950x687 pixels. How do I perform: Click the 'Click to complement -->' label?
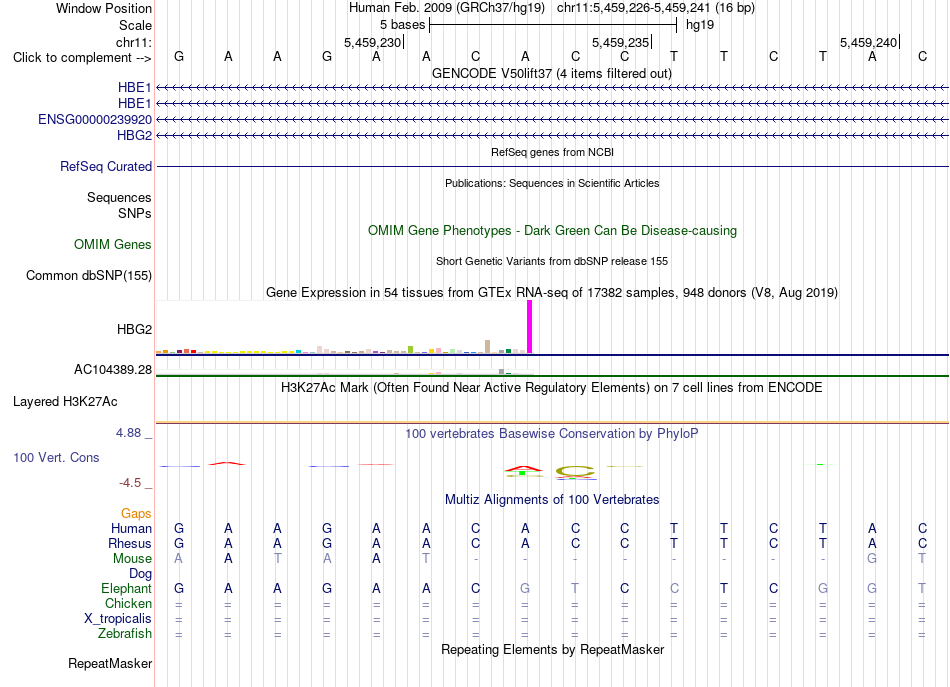point(82,58)
